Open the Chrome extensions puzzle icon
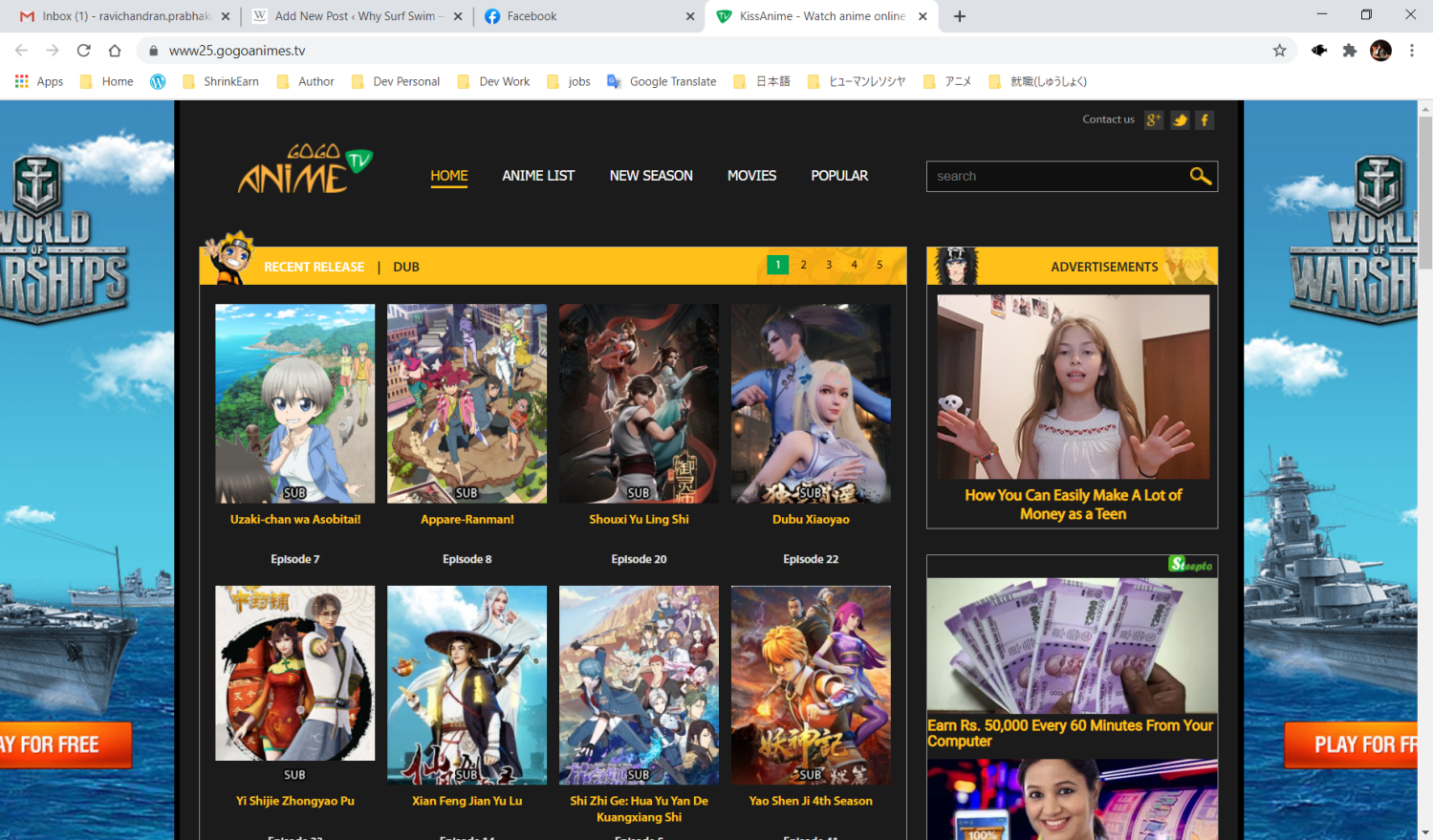This screenshot has height=840, width=1433. click(1349, 51)
